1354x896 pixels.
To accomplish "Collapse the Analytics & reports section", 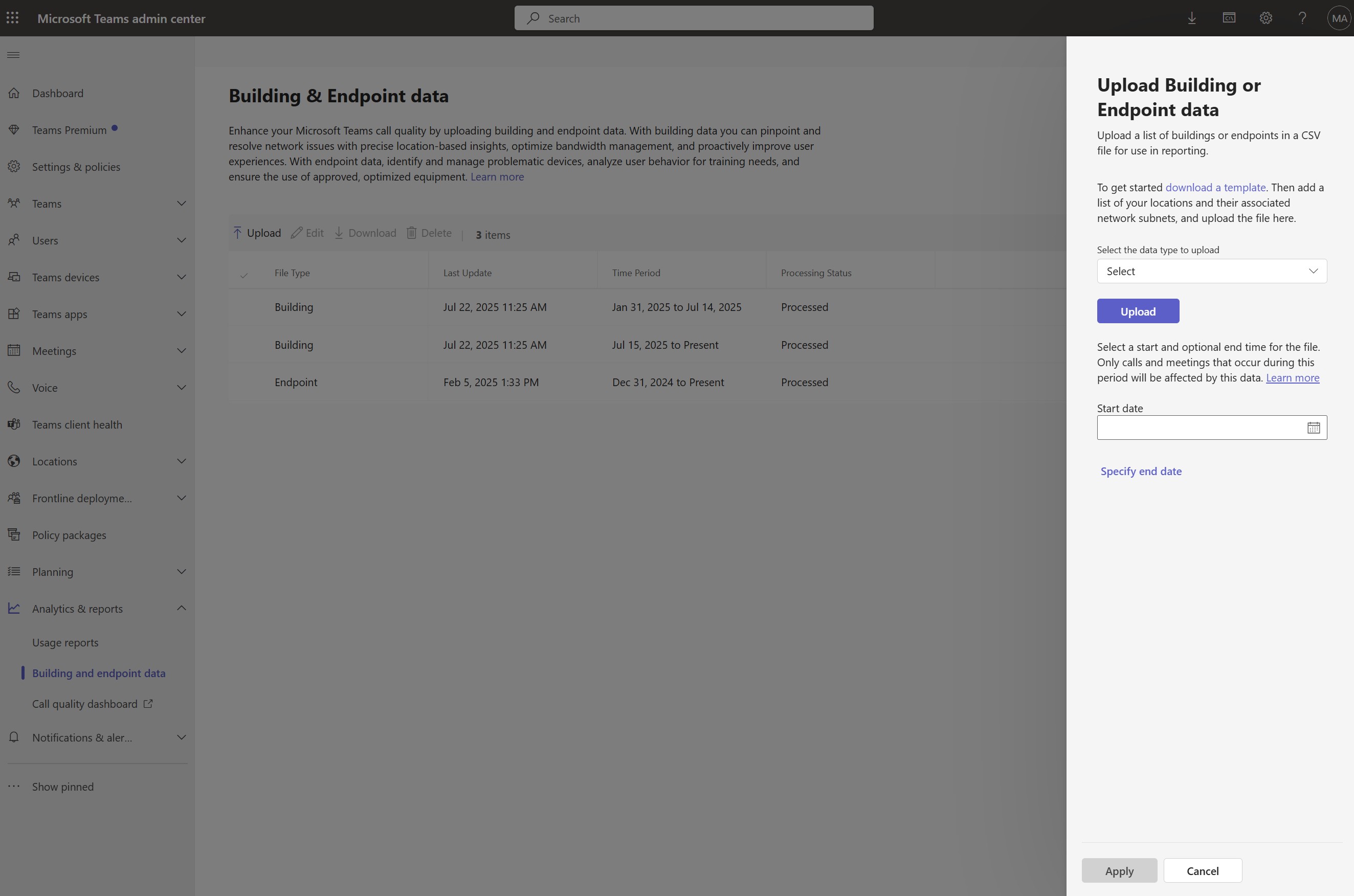I will (x=181, y=608).
